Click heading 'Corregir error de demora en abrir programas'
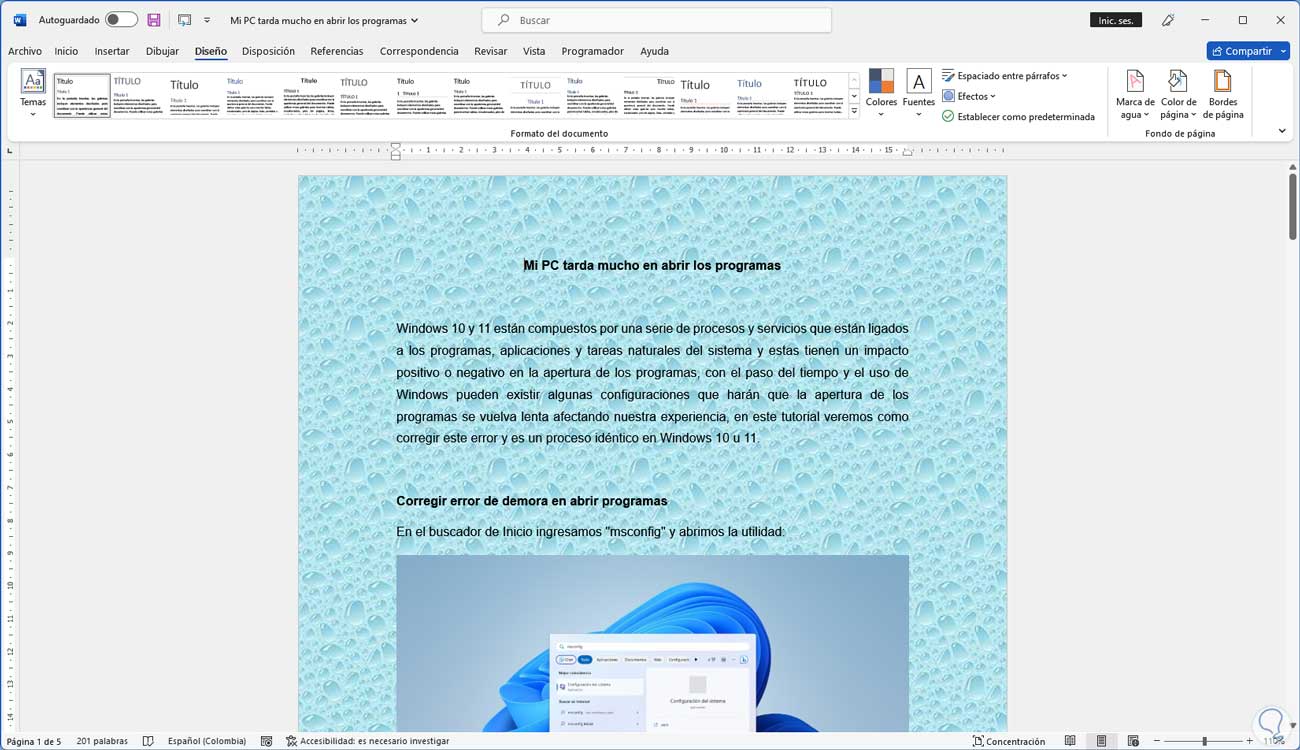This screenshot has width=1300, height=750. click(531, 501)
